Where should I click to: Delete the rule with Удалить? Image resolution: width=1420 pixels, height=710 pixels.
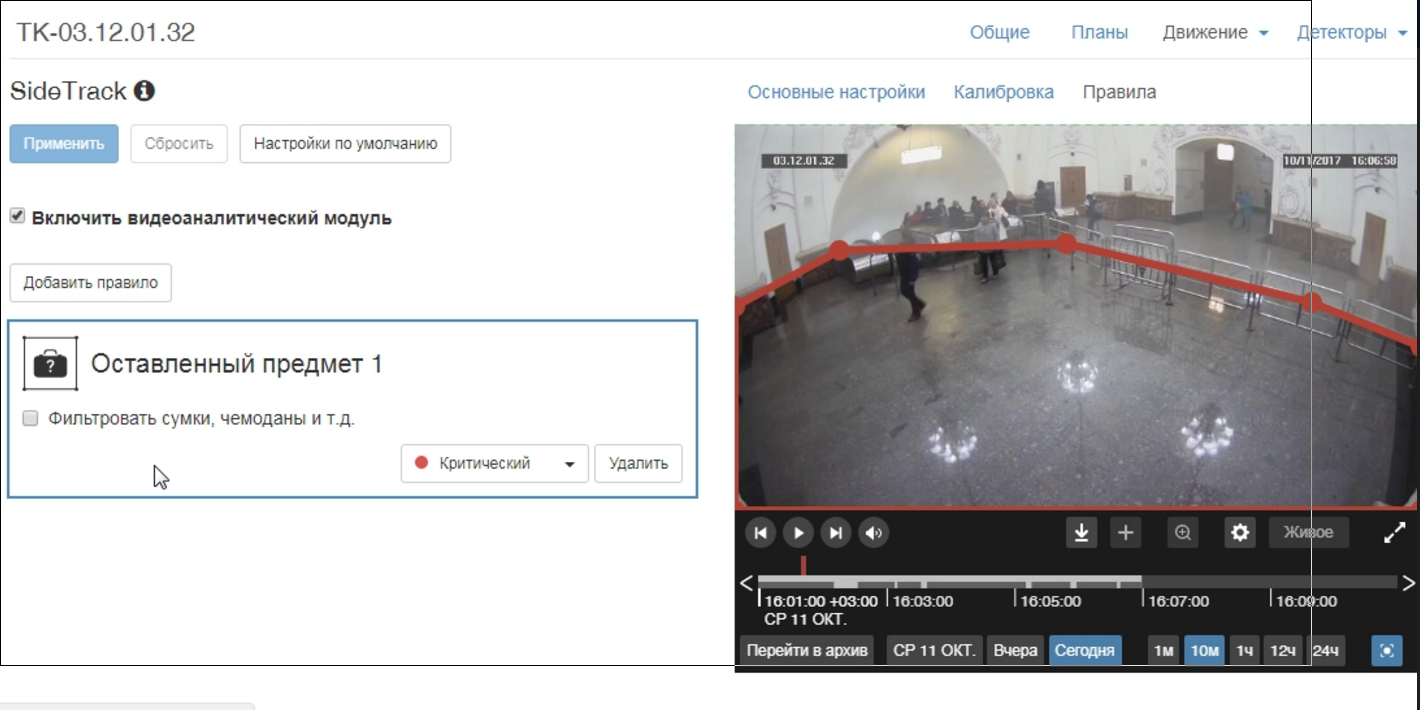tap(638, 464)
